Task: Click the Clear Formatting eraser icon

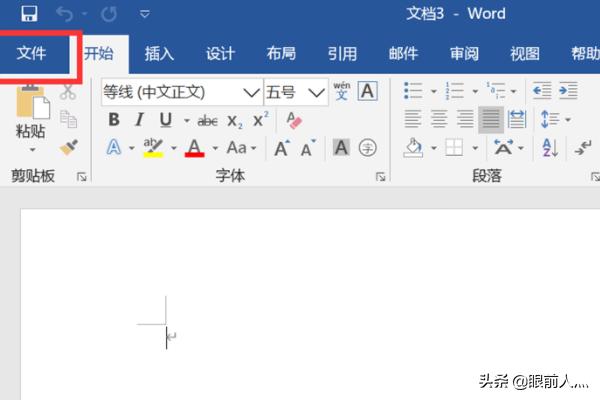Action: pos(294,120)
